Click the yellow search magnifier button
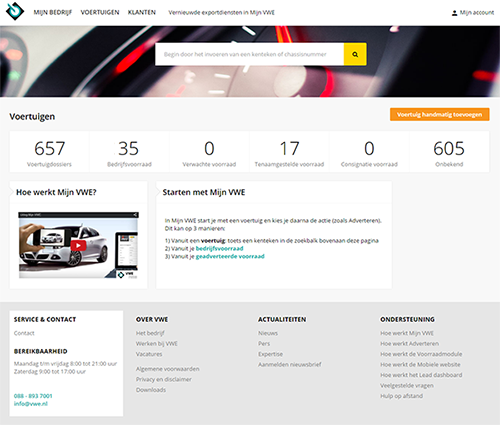The width and height of the screenshot is (500, 425). [355, 54]
